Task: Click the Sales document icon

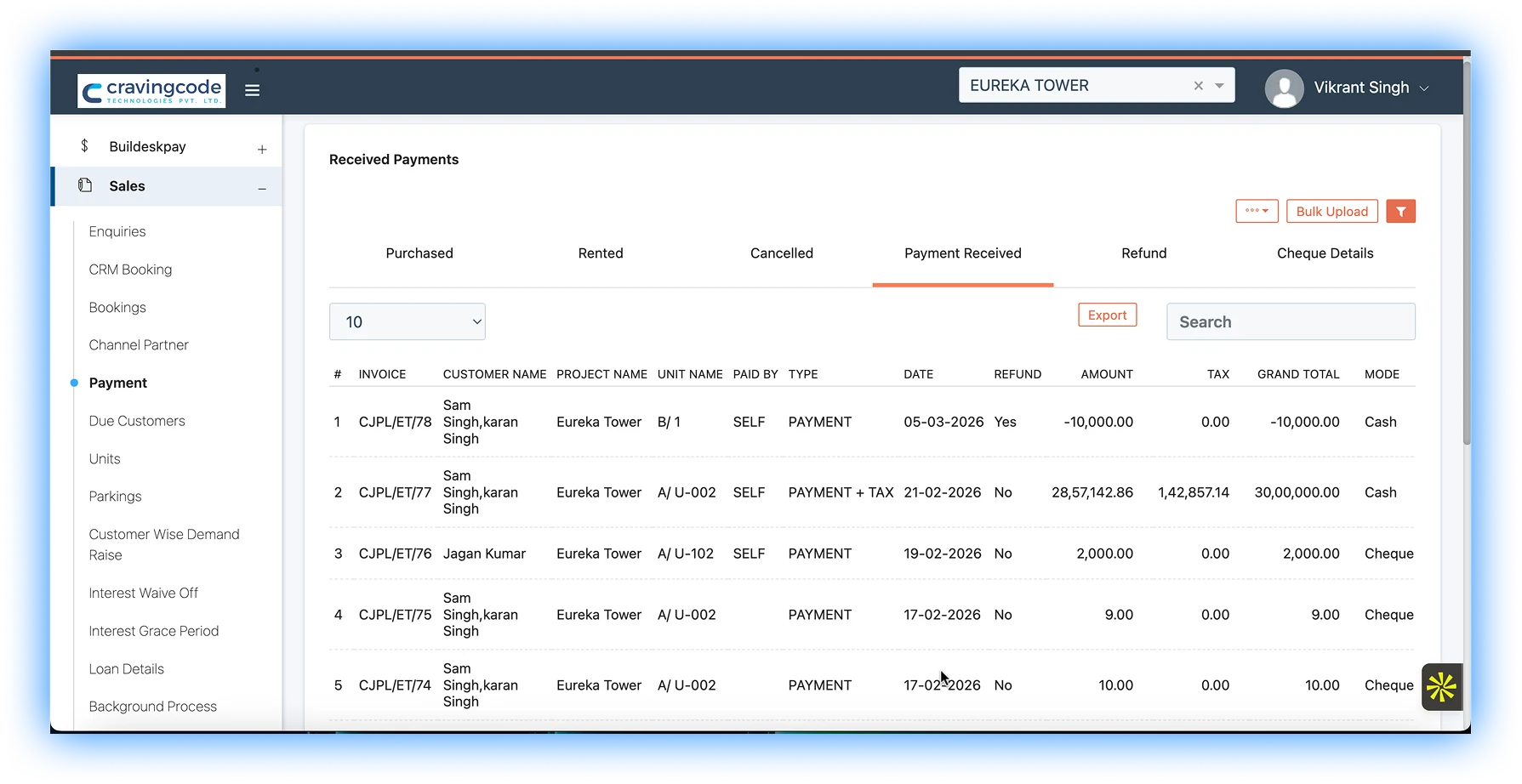Action: click(x=85, y=185)
